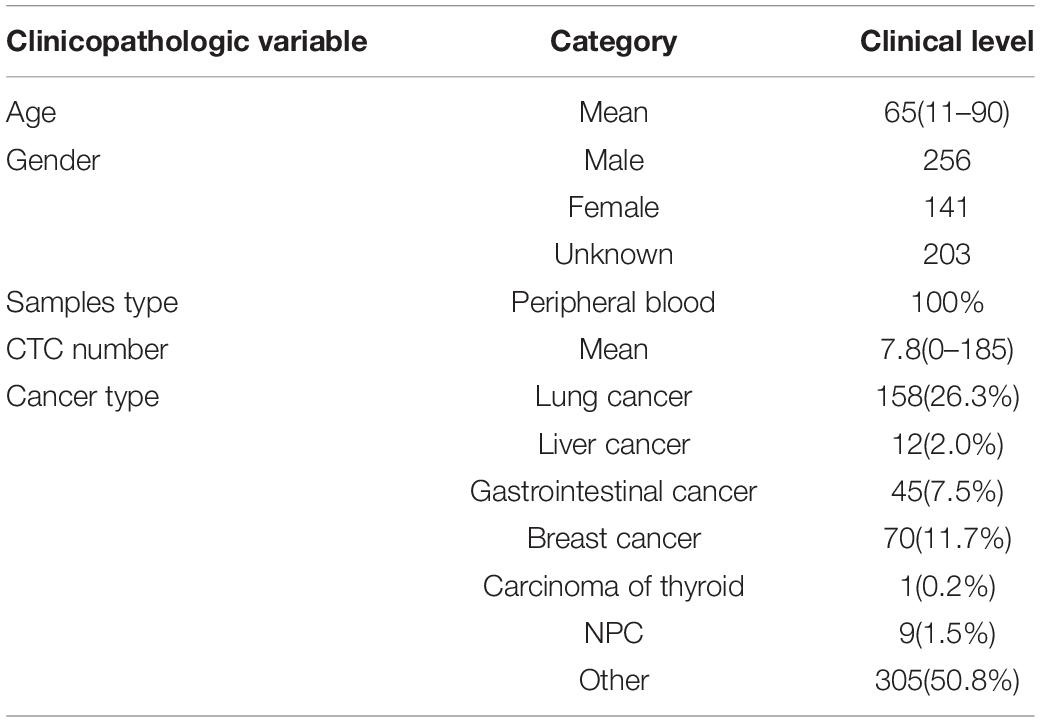
Task: Select the Cancer type row label
Action: coord(83,397)
